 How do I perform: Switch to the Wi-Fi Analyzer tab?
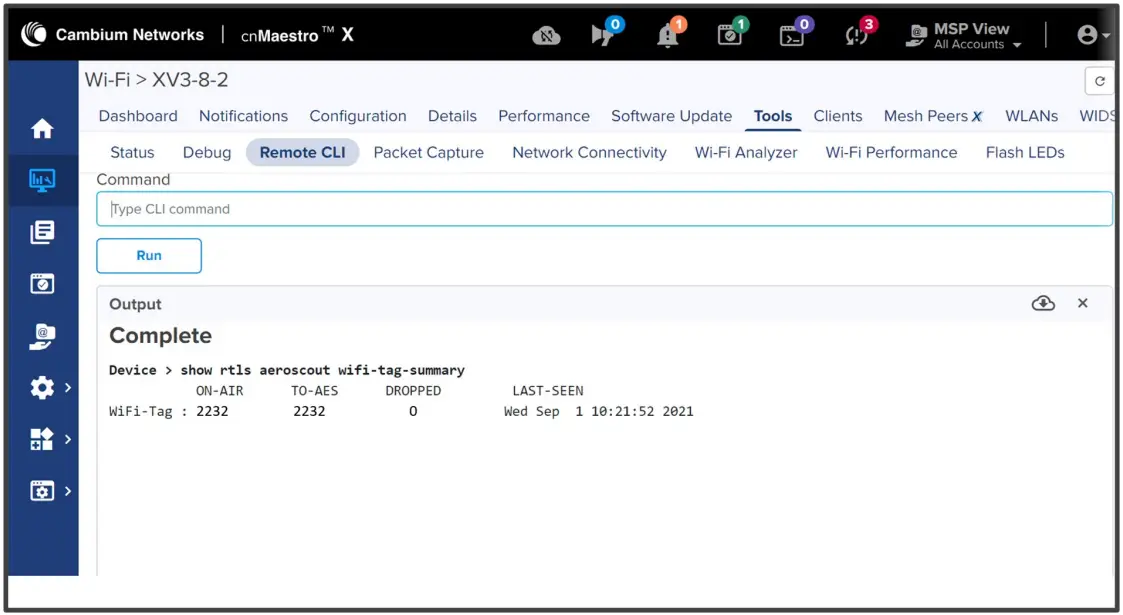tap(745, 152)
